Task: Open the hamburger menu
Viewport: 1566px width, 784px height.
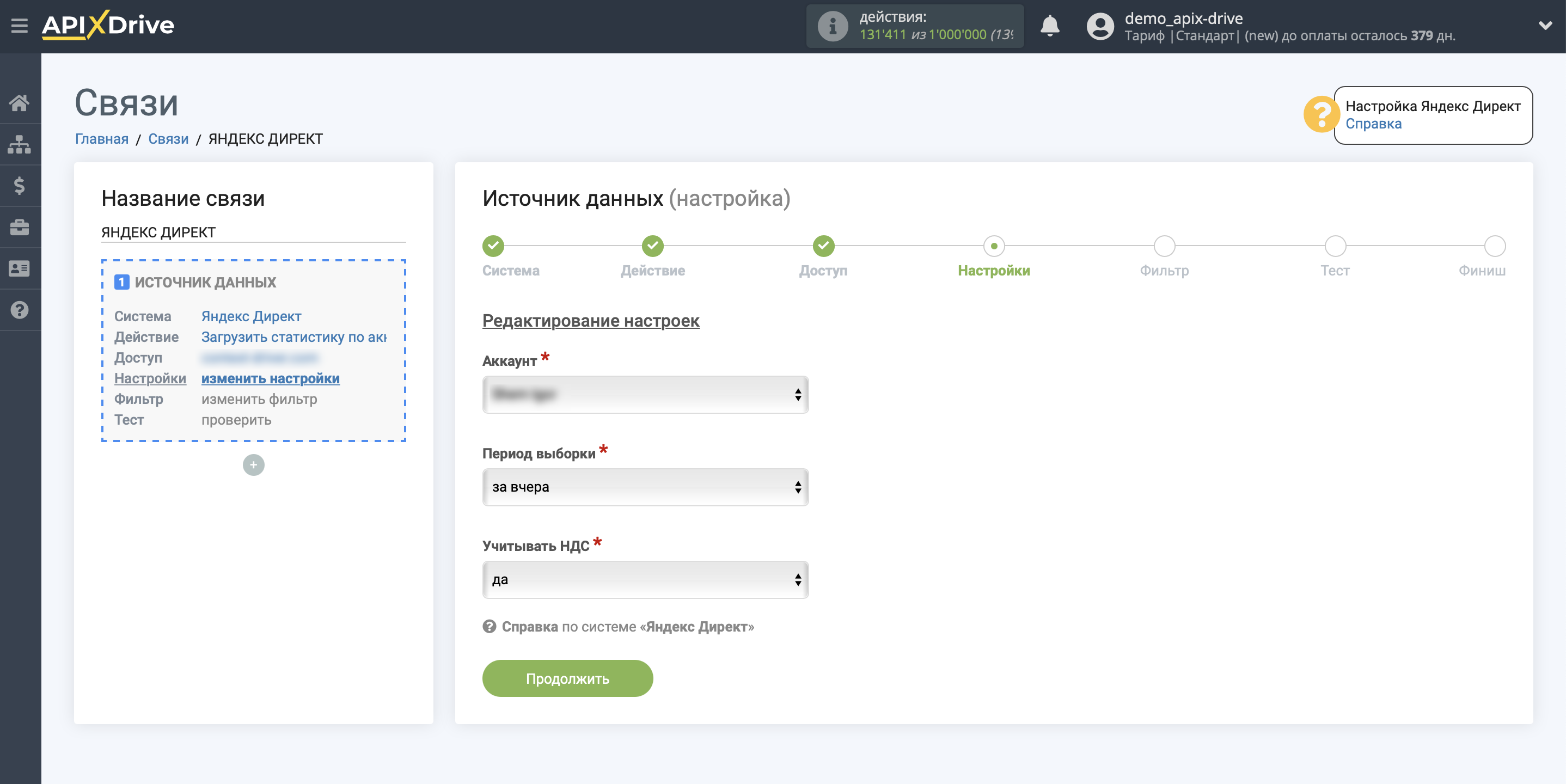Action: tap(20, 26)
